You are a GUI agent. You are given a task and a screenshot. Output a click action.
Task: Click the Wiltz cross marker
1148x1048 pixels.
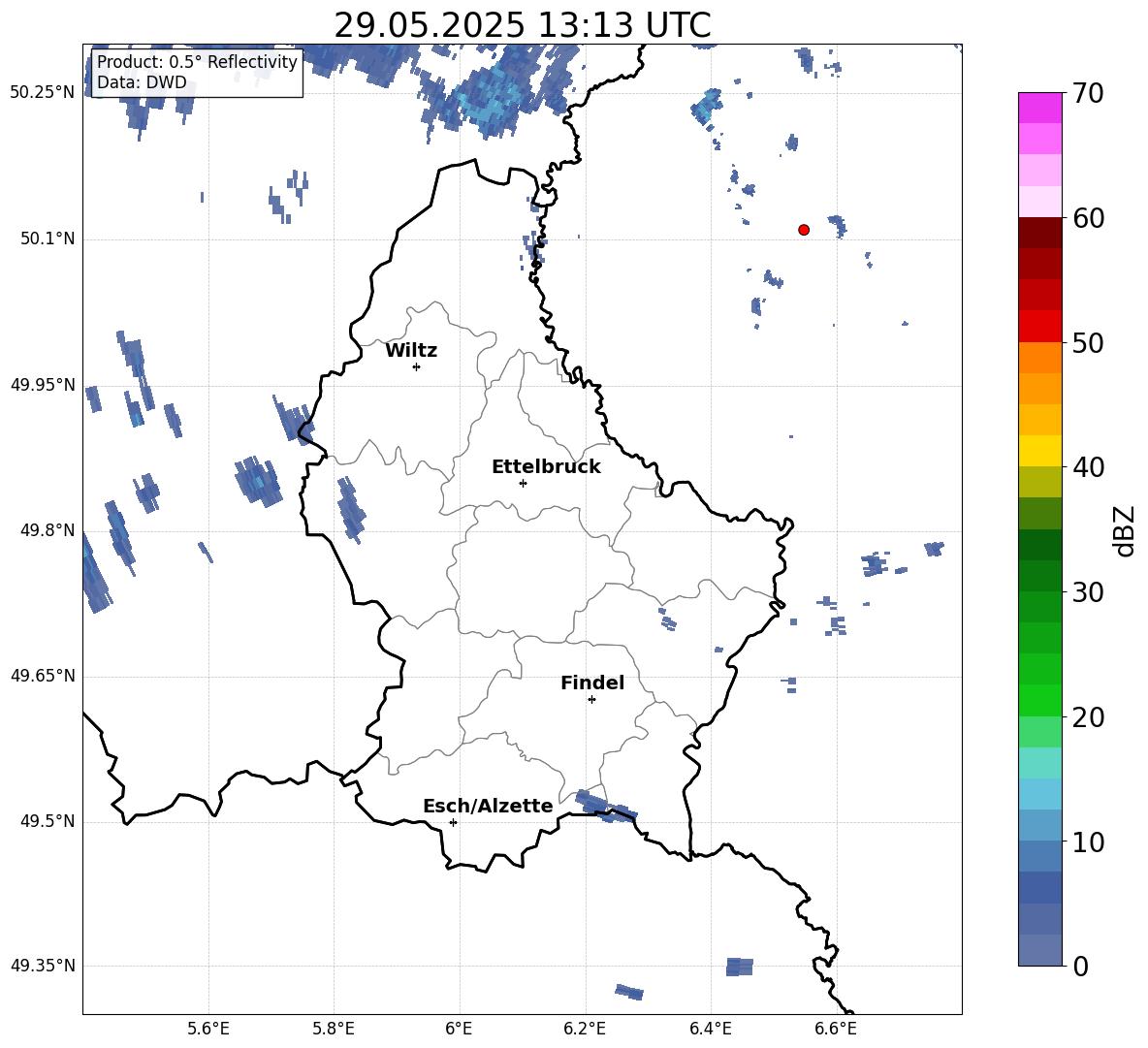point(417,366)
